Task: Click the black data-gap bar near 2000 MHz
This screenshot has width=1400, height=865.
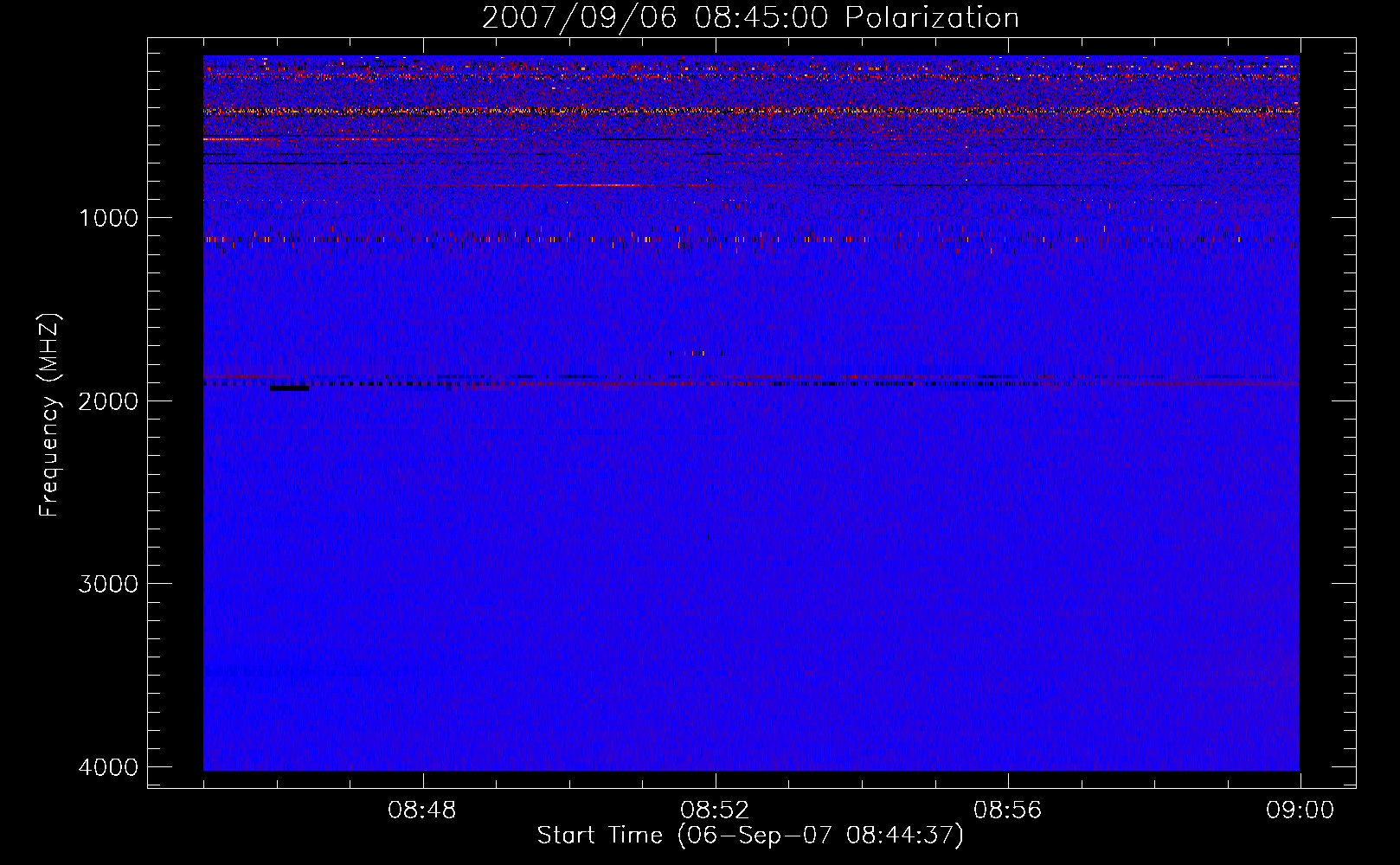Action: tap(289, 388)
